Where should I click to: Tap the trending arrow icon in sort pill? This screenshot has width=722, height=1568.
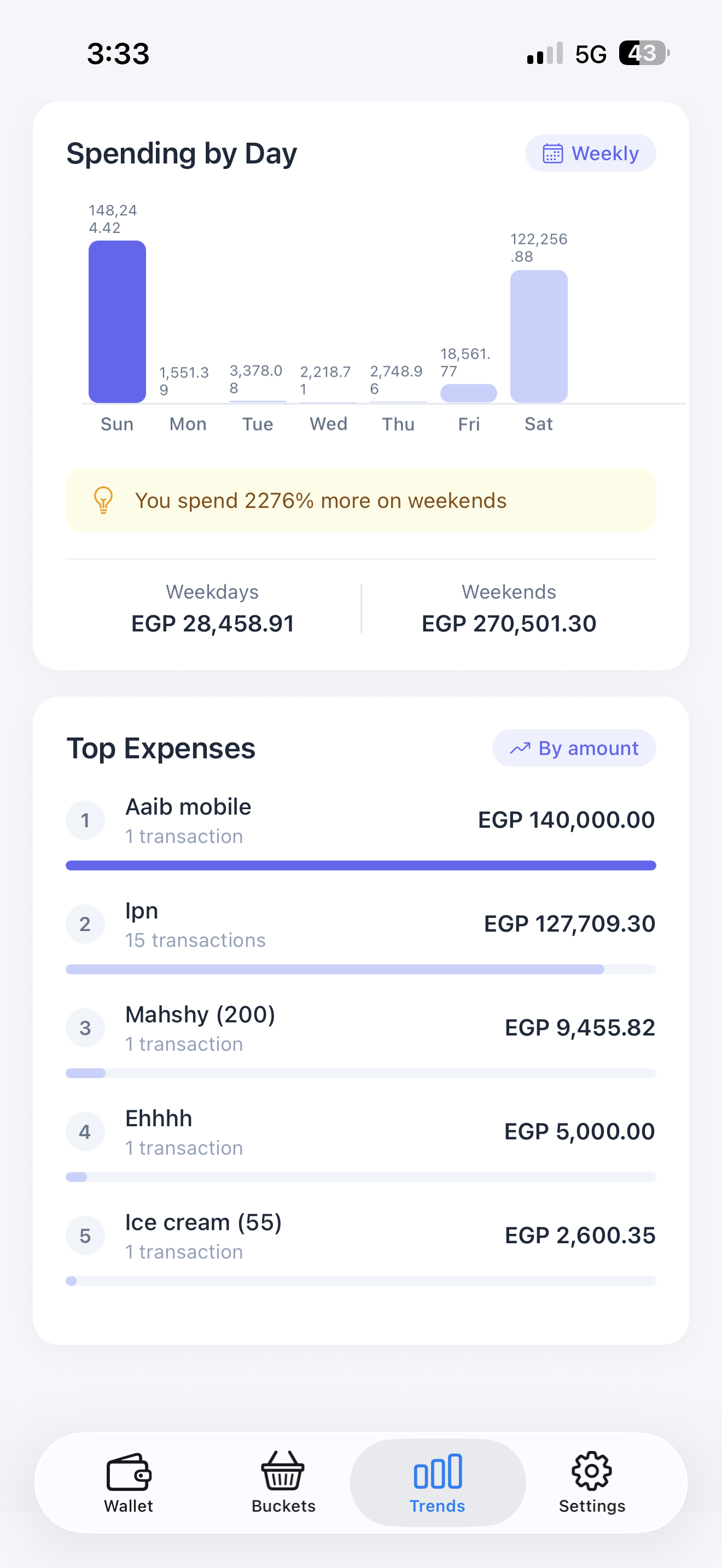(x=520, y=748)
